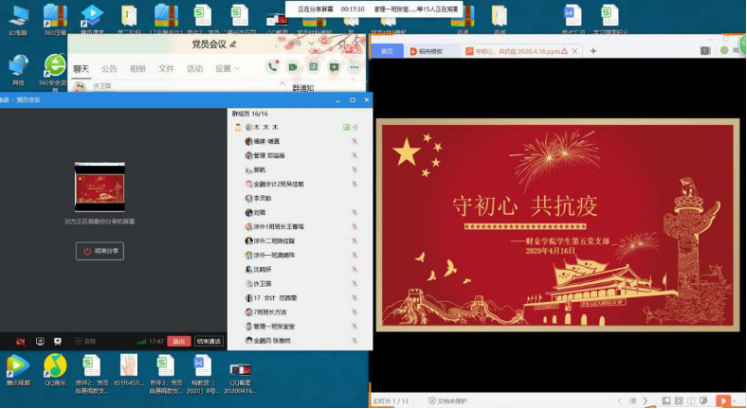Switch to reading view icon in WPS status bar

coord(691,401)
